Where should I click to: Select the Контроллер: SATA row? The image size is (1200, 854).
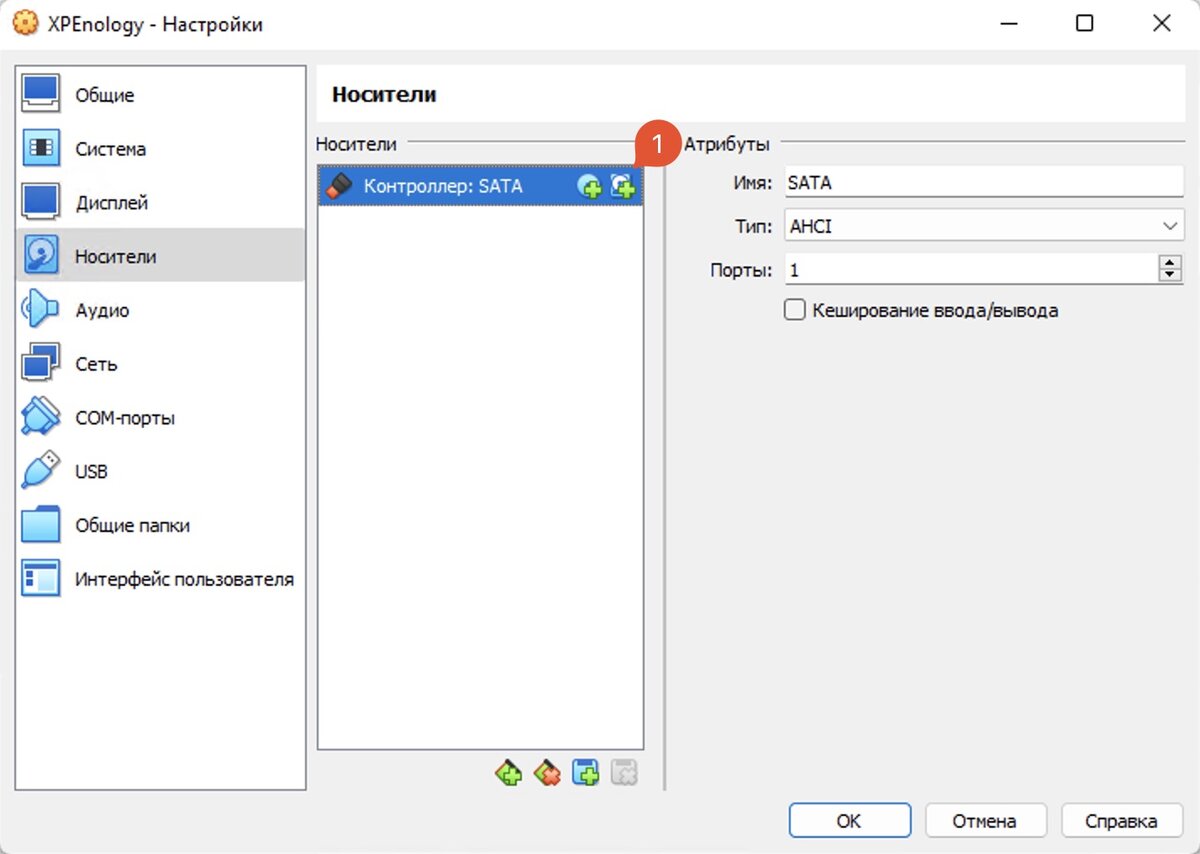[480, 186]
